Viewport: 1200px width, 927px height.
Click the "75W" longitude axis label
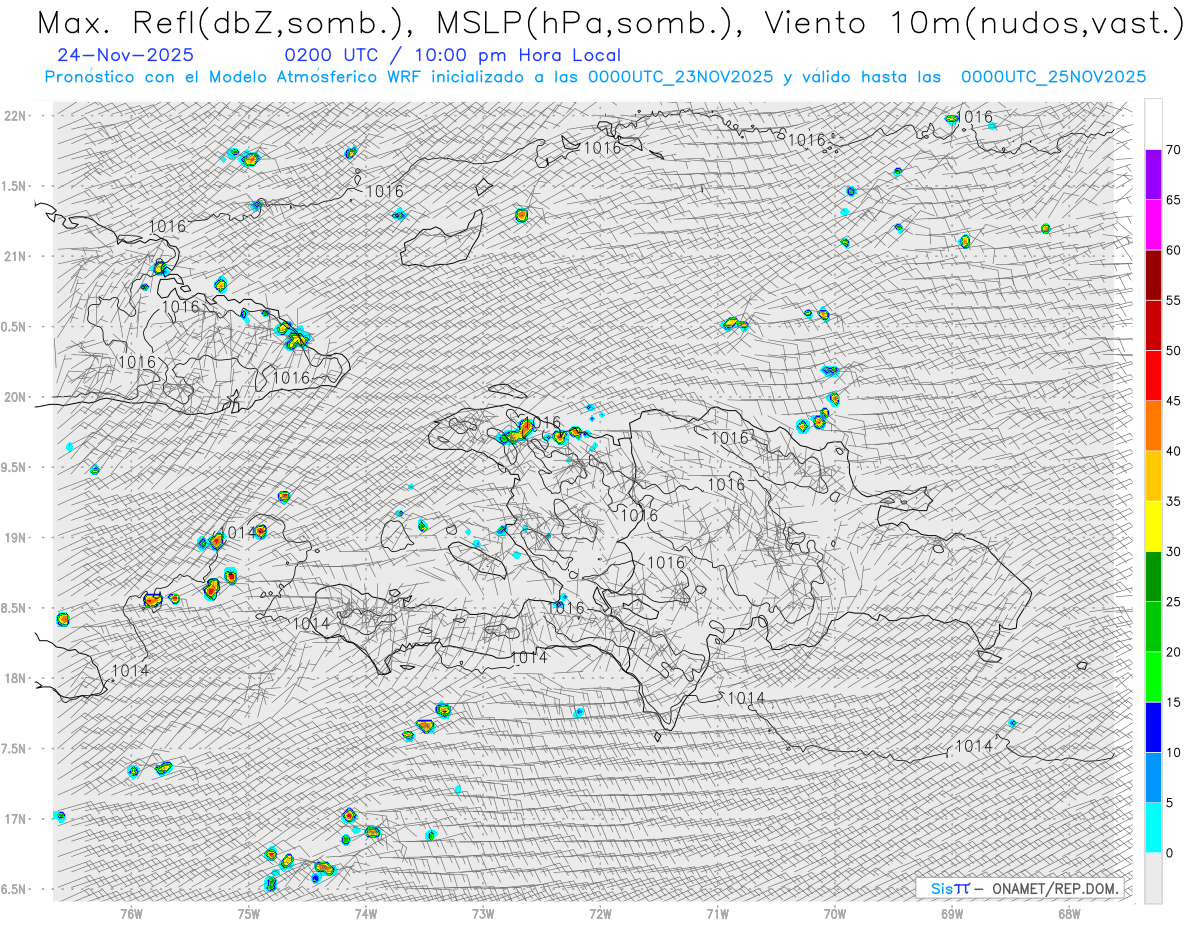(x=249, y=913)
